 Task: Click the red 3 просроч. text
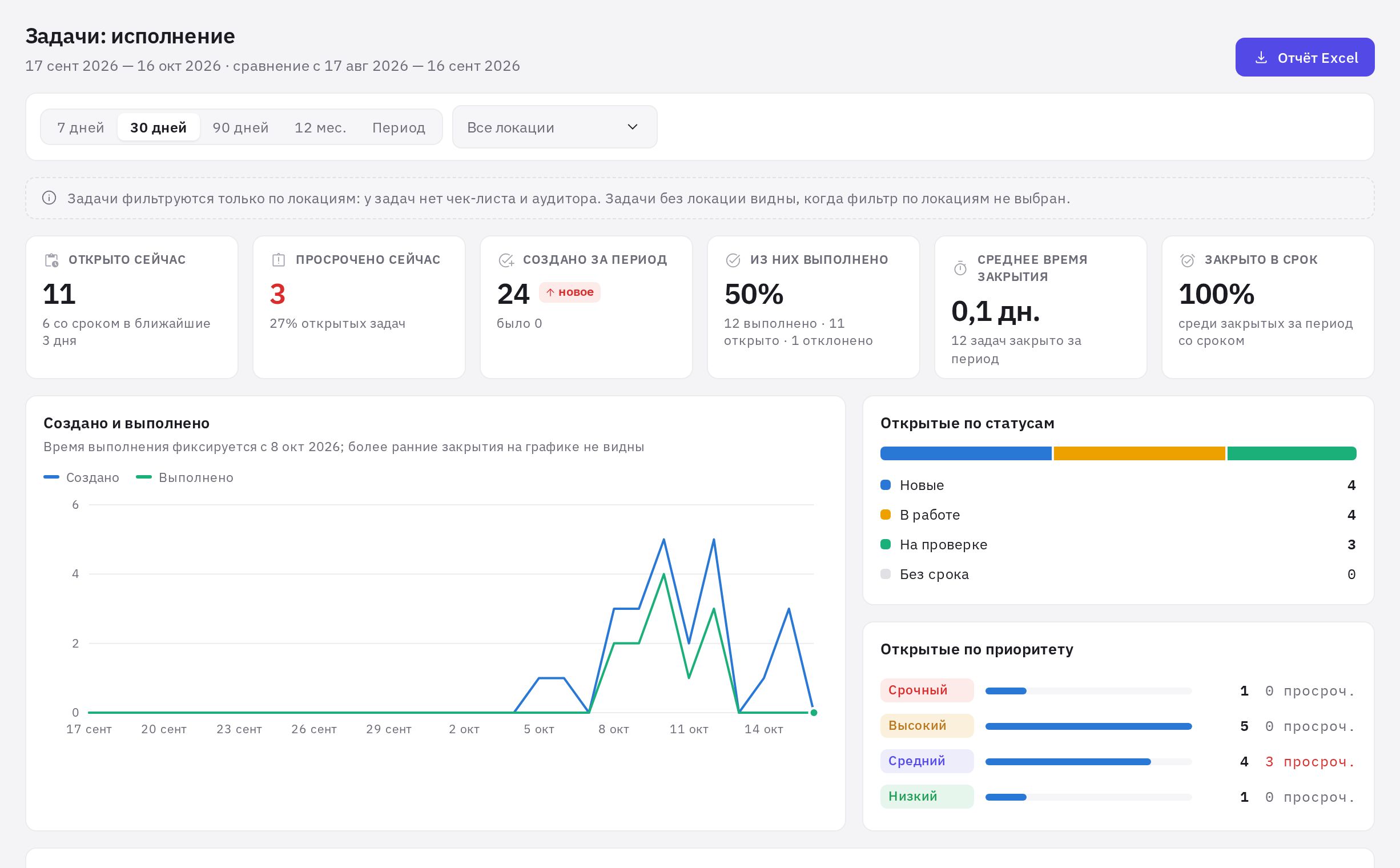[1310, 762]
